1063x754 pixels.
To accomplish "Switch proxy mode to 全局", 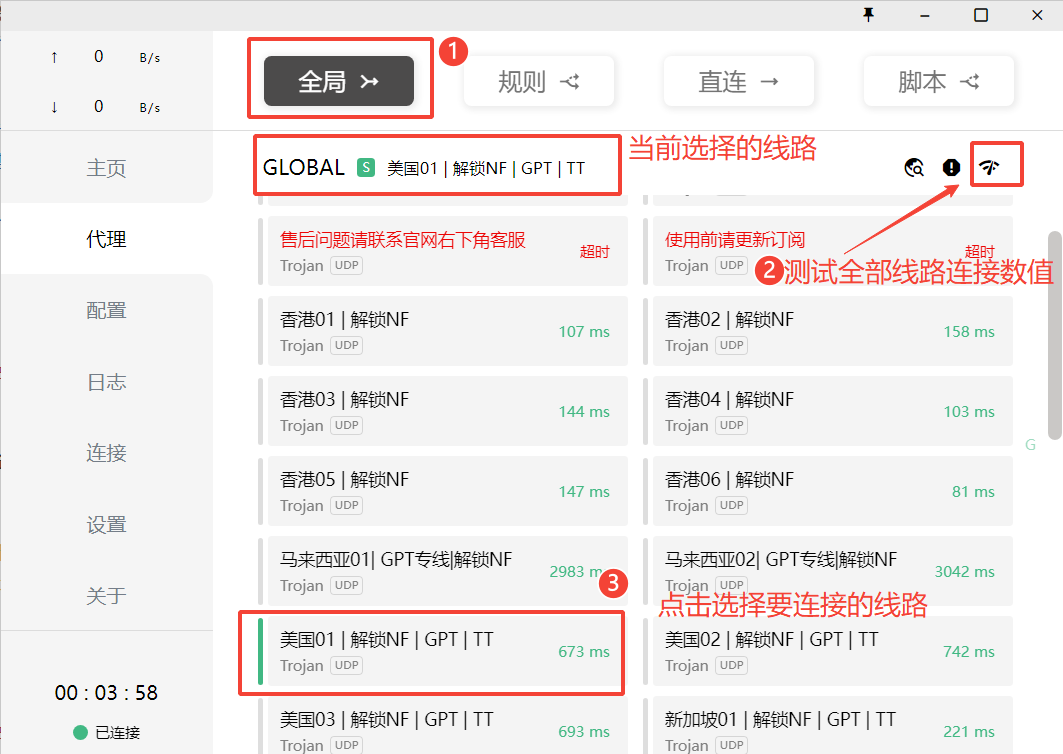I will [339, 81].
